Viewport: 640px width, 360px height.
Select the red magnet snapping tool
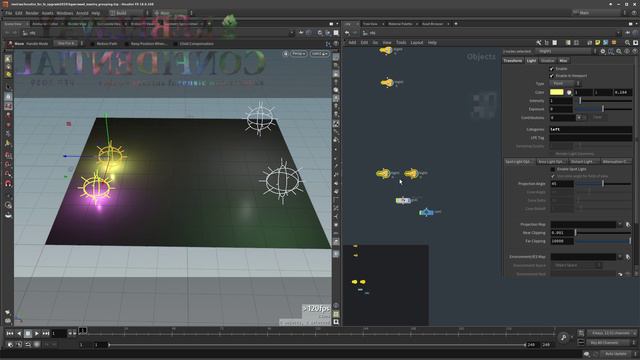pos(8,184)
